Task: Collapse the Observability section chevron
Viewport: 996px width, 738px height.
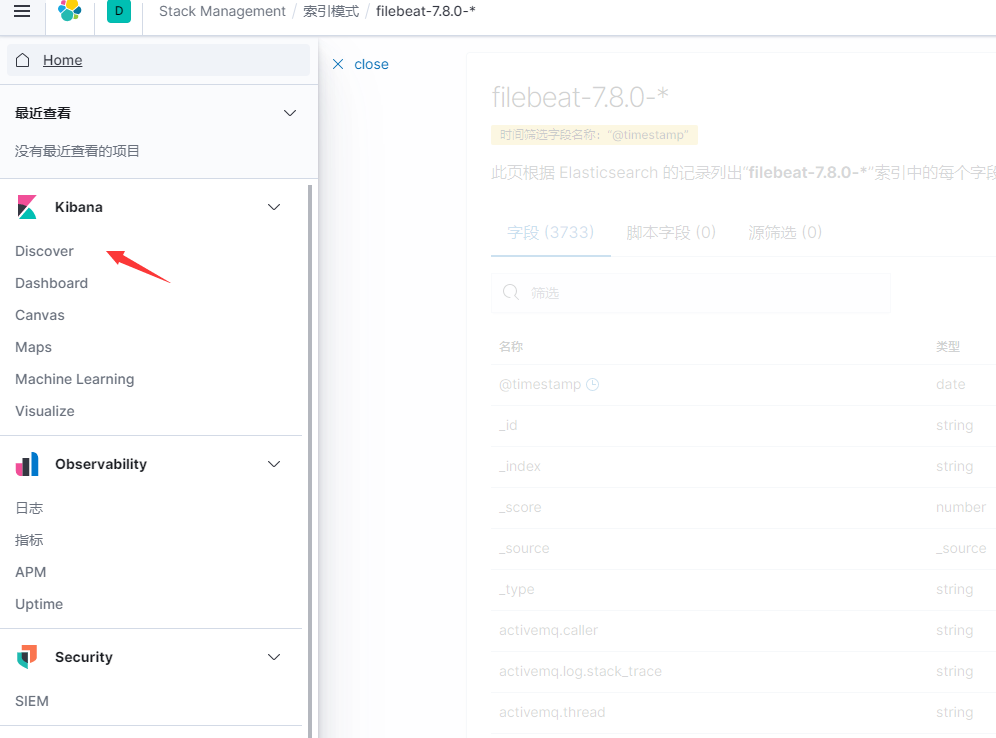Action: click(x=274, y=464)
